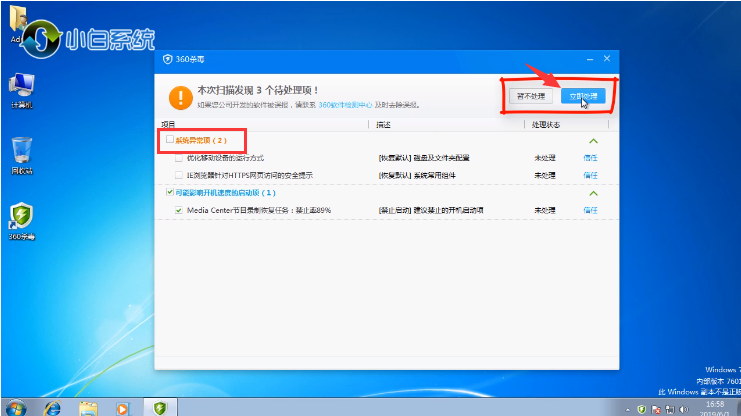Click the 处理状态 column header

546,125
